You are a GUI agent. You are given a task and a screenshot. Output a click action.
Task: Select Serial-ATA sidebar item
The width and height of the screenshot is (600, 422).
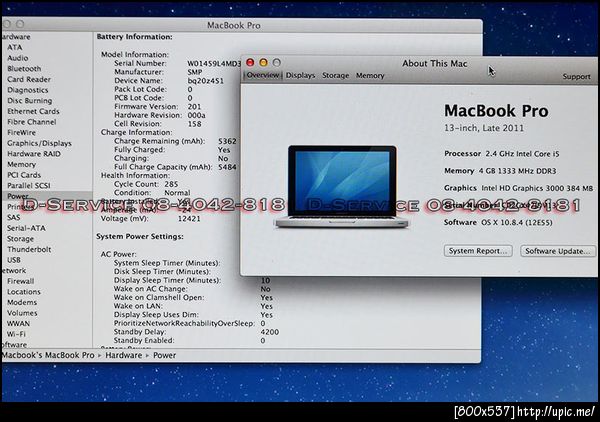click(x=26, y=228)
